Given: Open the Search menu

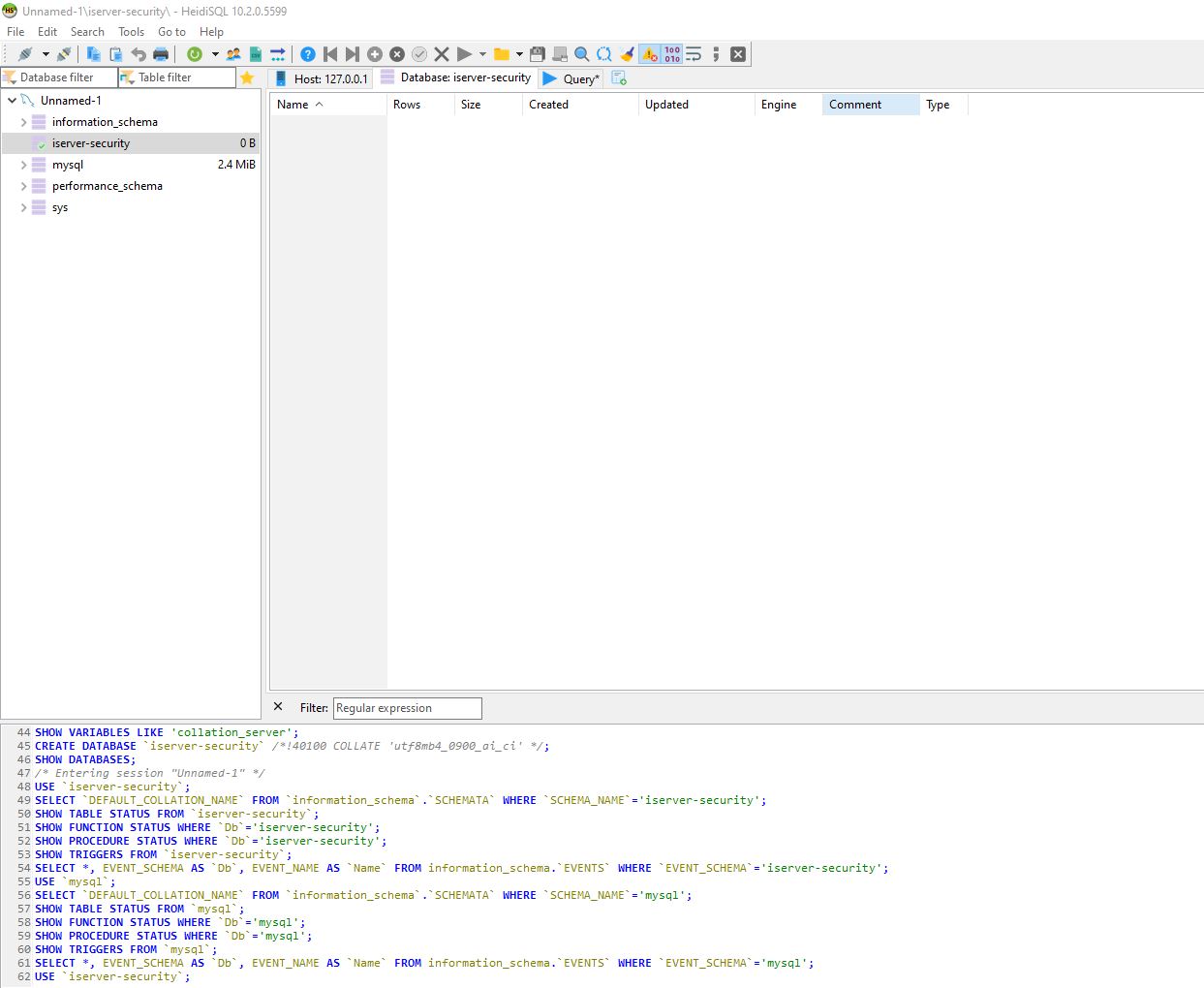Looking at the screenshot, I should [x=87, y=32].
